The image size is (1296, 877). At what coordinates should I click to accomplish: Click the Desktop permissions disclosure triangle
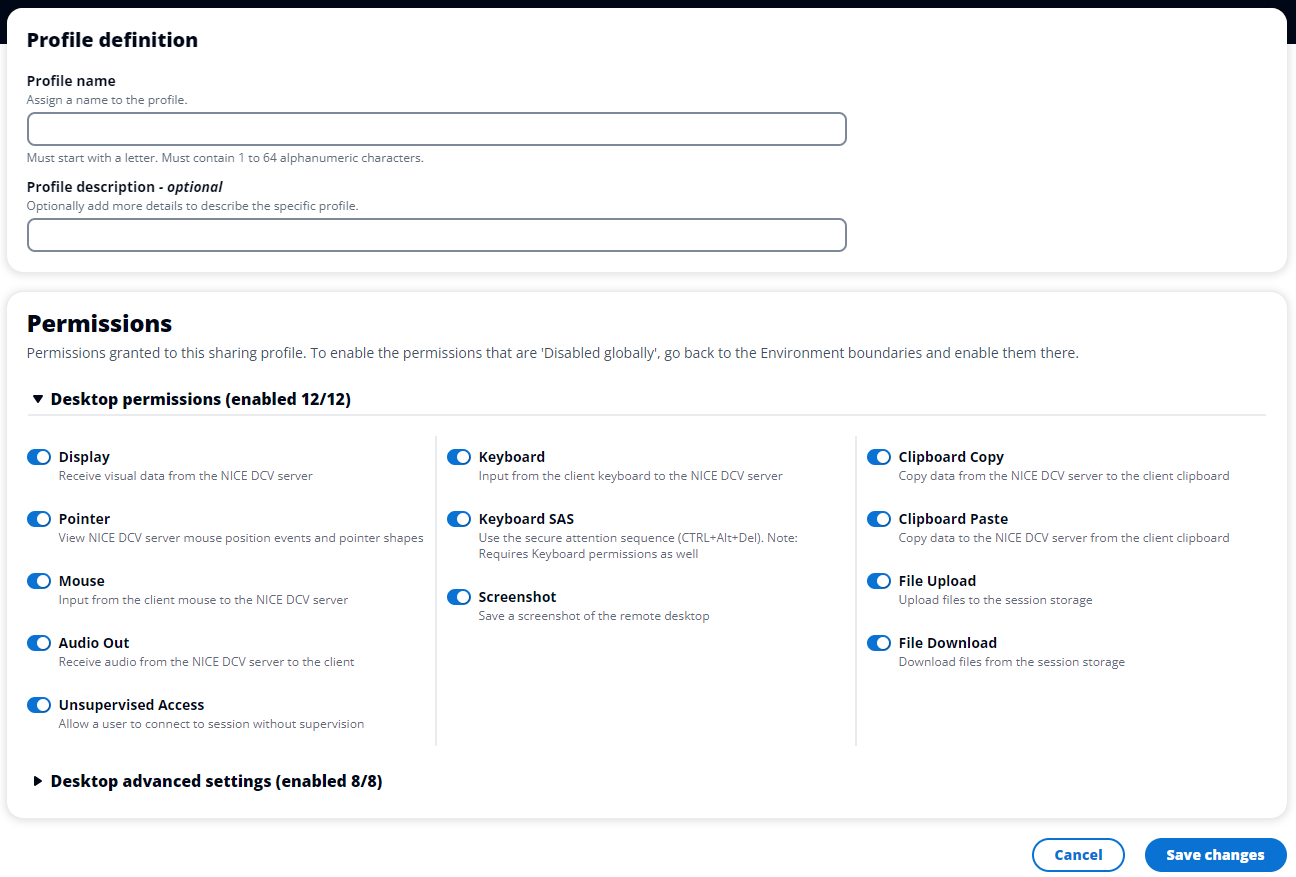click(37, 398)
